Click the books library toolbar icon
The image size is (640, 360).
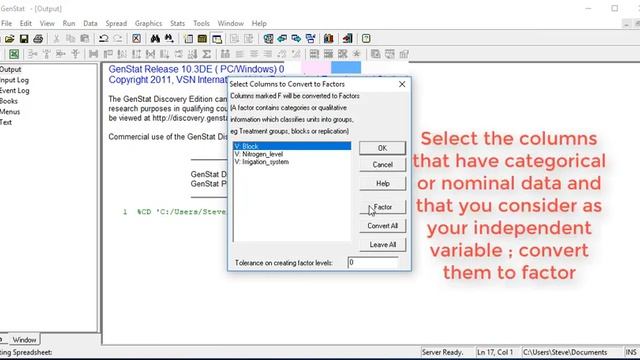pyautogui.click(x=329, y=39)
